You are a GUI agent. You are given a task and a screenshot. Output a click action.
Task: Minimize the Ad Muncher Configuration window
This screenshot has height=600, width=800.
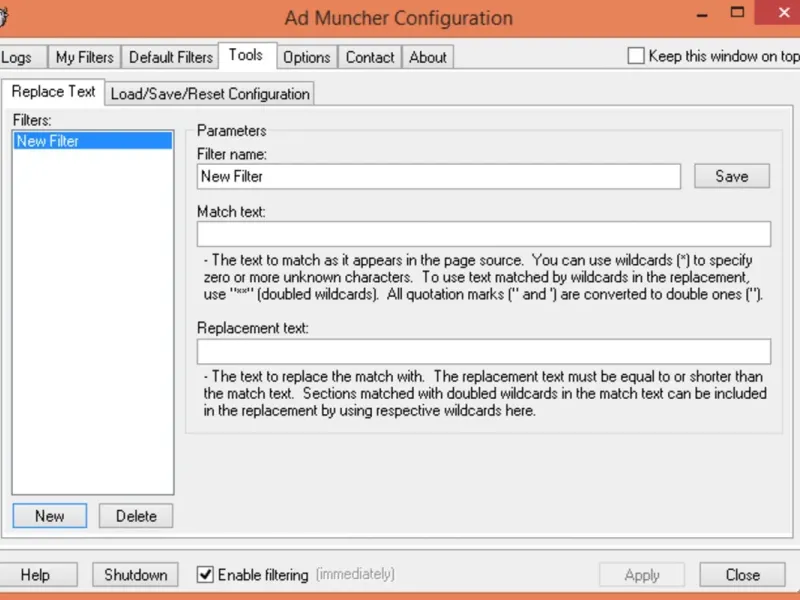[x=702, y=15]
